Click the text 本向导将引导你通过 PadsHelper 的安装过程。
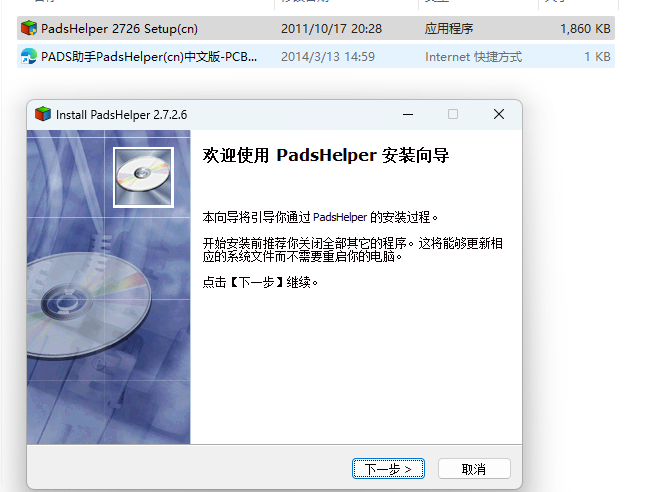Image resolution: width=649 pixels, height=492 pixels. click(320, 217)
